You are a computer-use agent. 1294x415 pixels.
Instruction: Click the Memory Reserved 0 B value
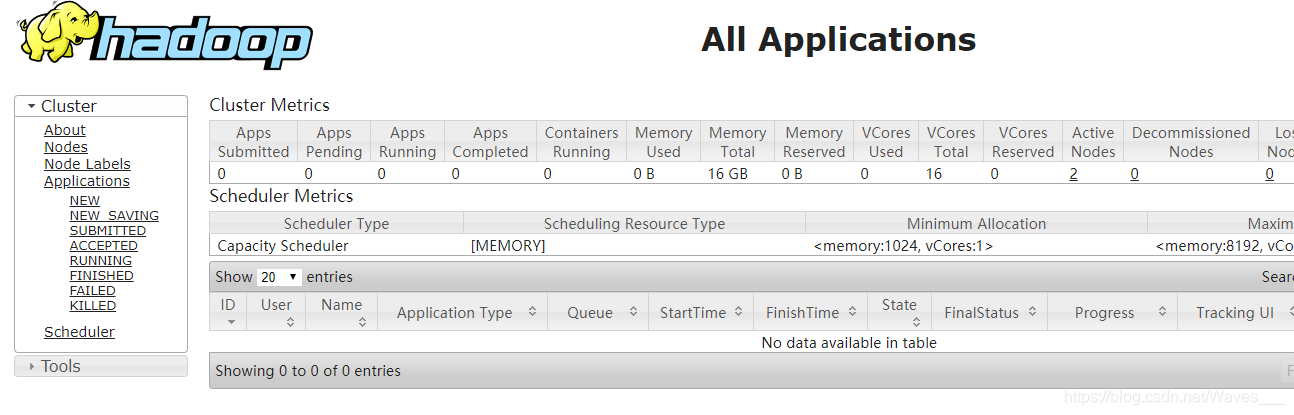click(792, 174)
